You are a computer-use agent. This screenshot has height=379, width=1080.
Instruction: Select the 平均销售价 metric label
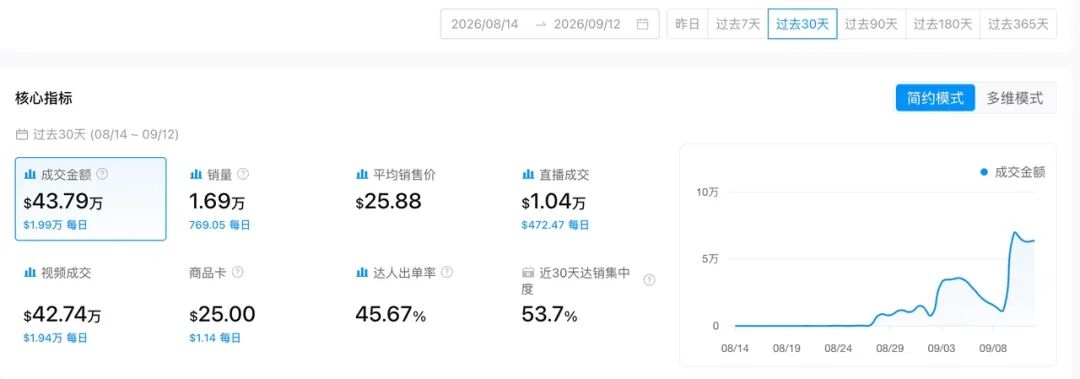pos(404,175)
